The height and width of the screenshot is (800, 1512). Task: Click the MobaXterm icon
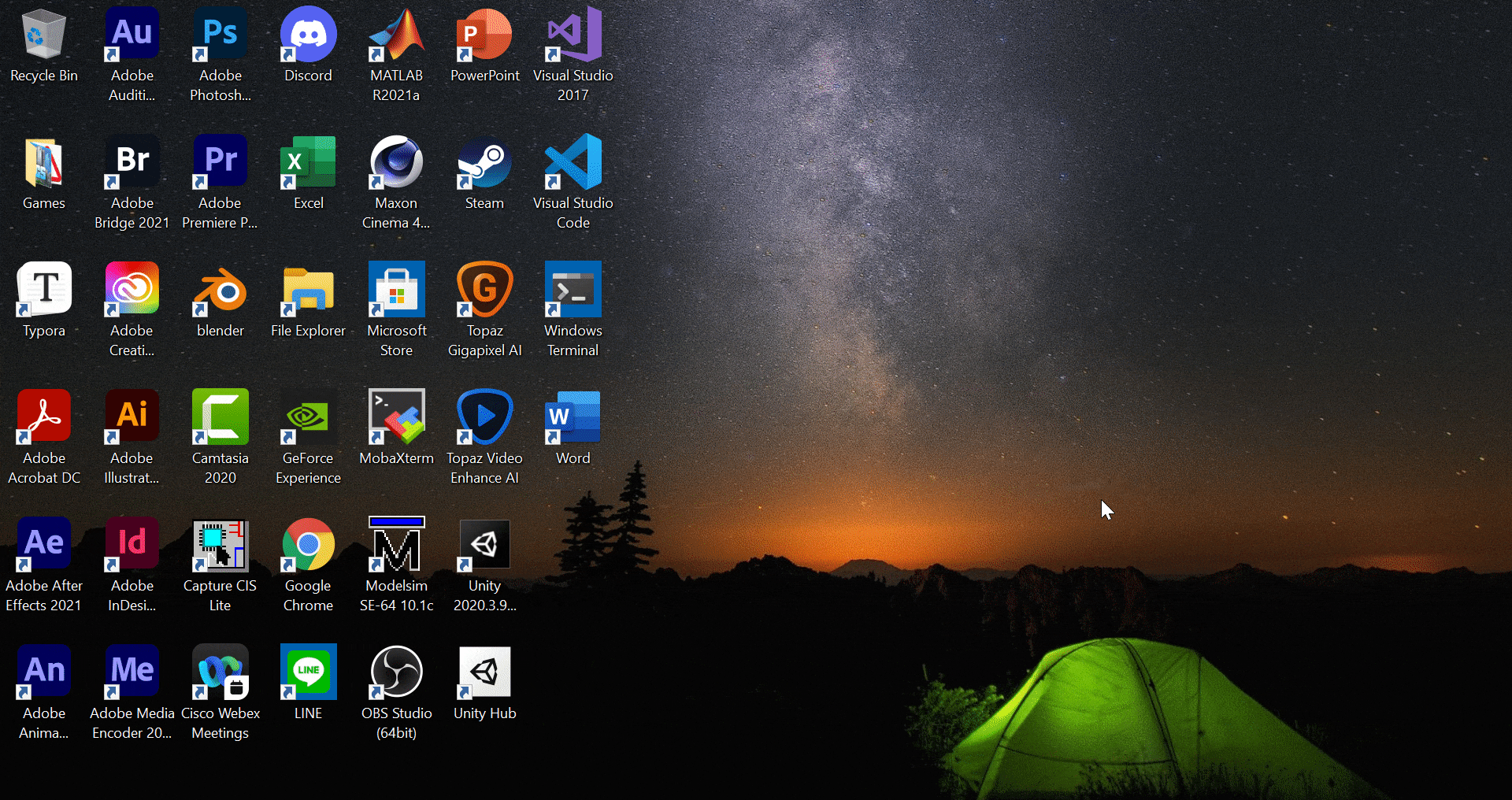tap(397, 417)
